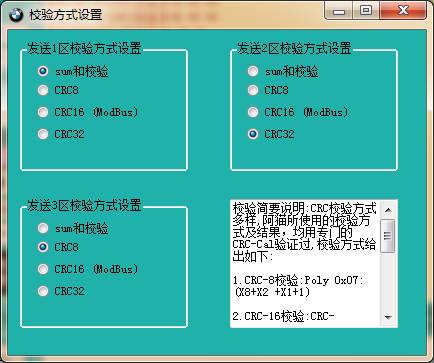Image resolution: width=434 pixels, height=363 pixels.
Task: Click the line '2.CRC-16校验:CRC-'
Action: [x=283, y=316]
